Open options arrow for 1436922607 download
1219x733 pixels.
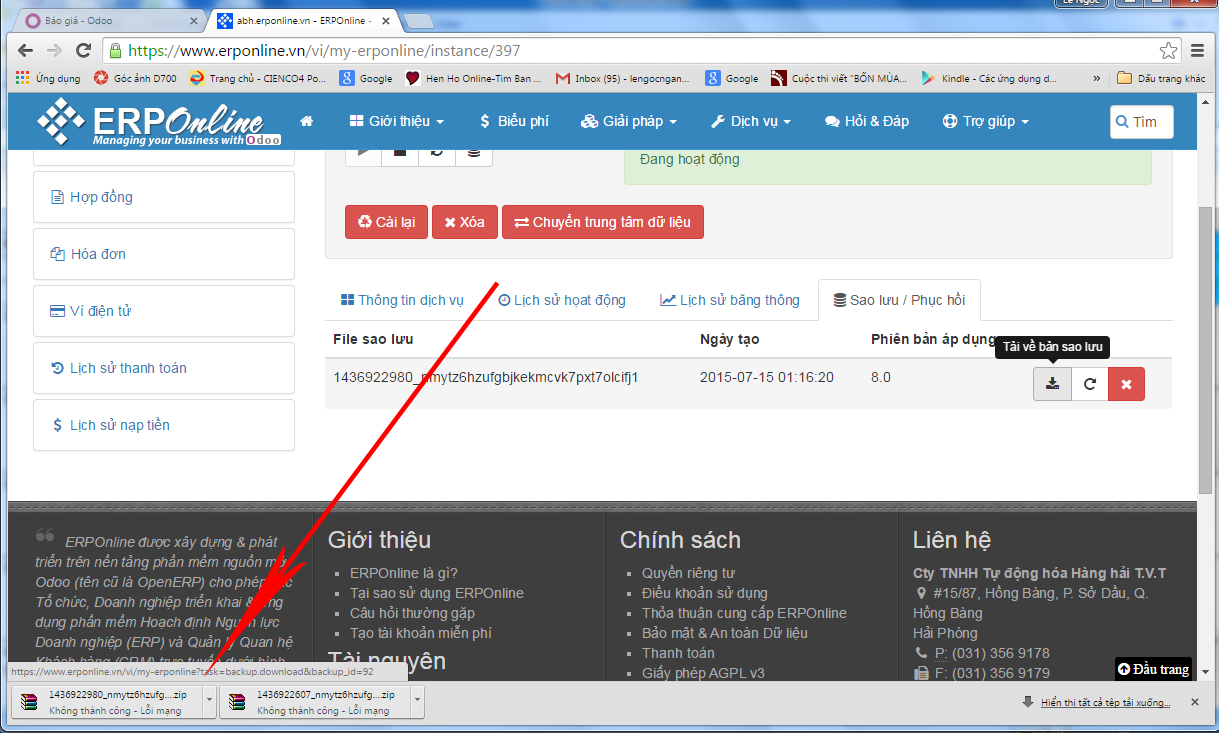click(x=417, y=702)
